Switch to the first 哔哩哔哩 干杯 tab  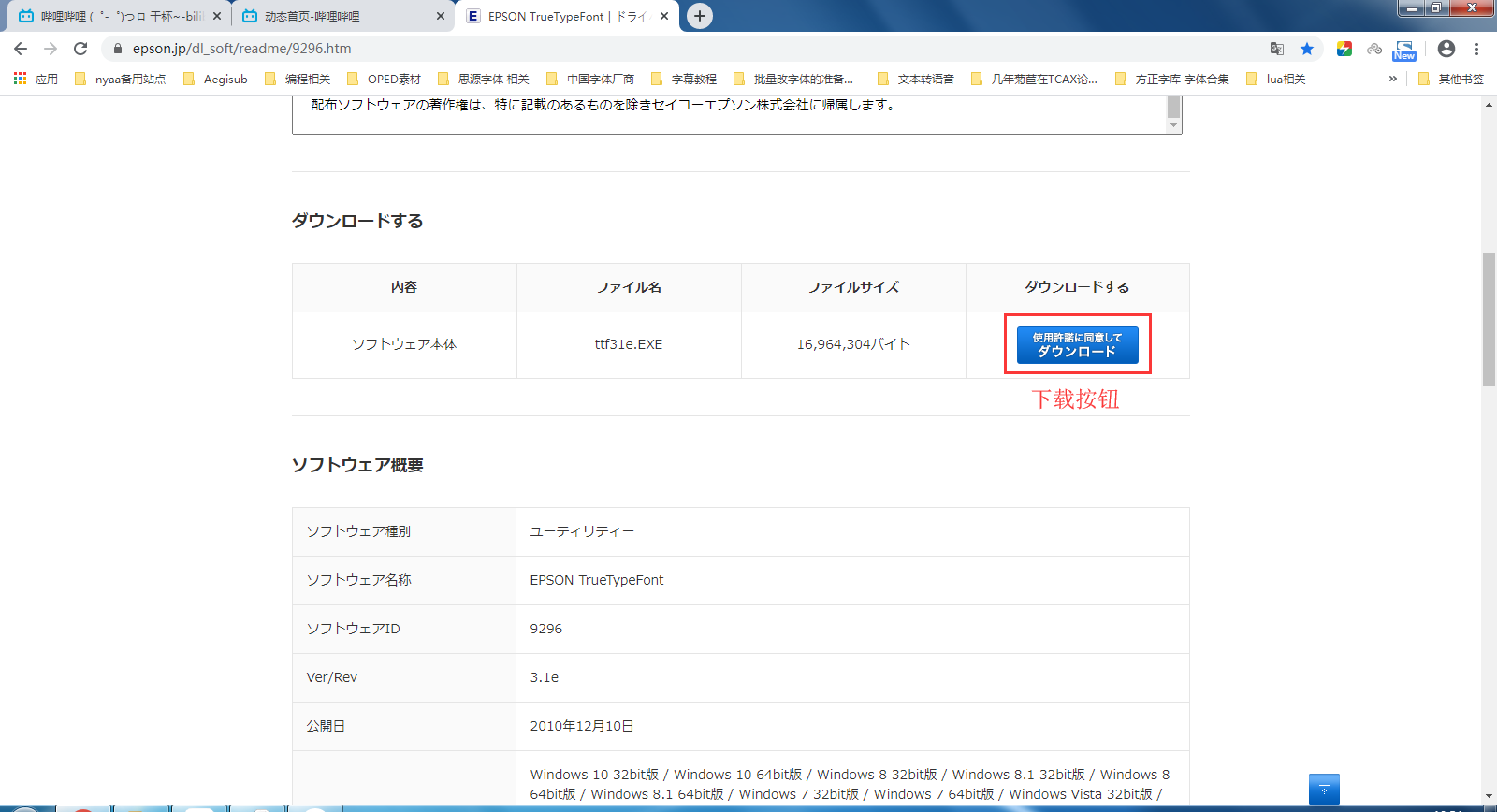coord(120,16)
